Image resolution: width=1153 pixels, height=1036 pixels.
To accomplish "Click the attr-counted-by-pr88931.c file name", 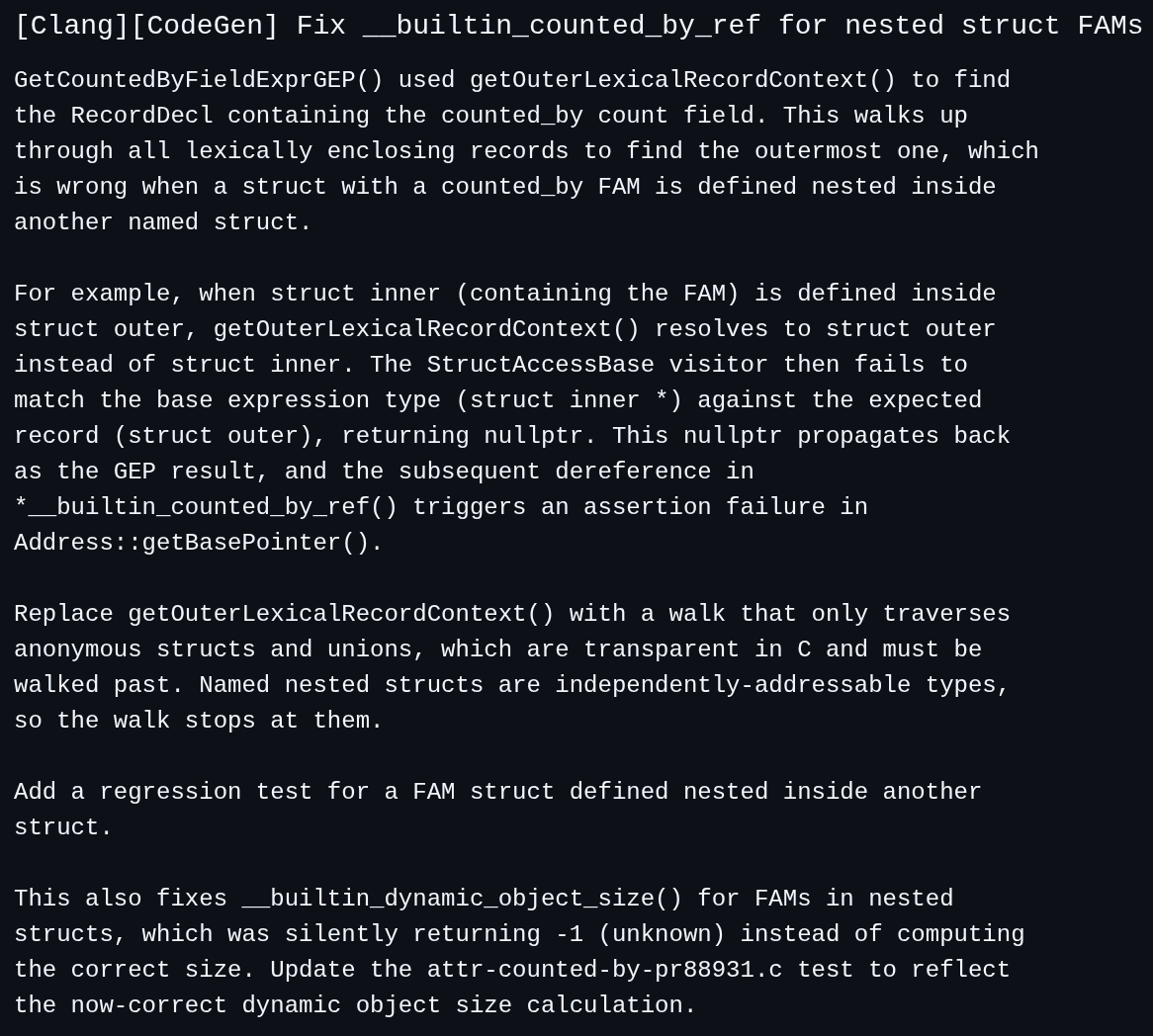I will pos(604,970).
